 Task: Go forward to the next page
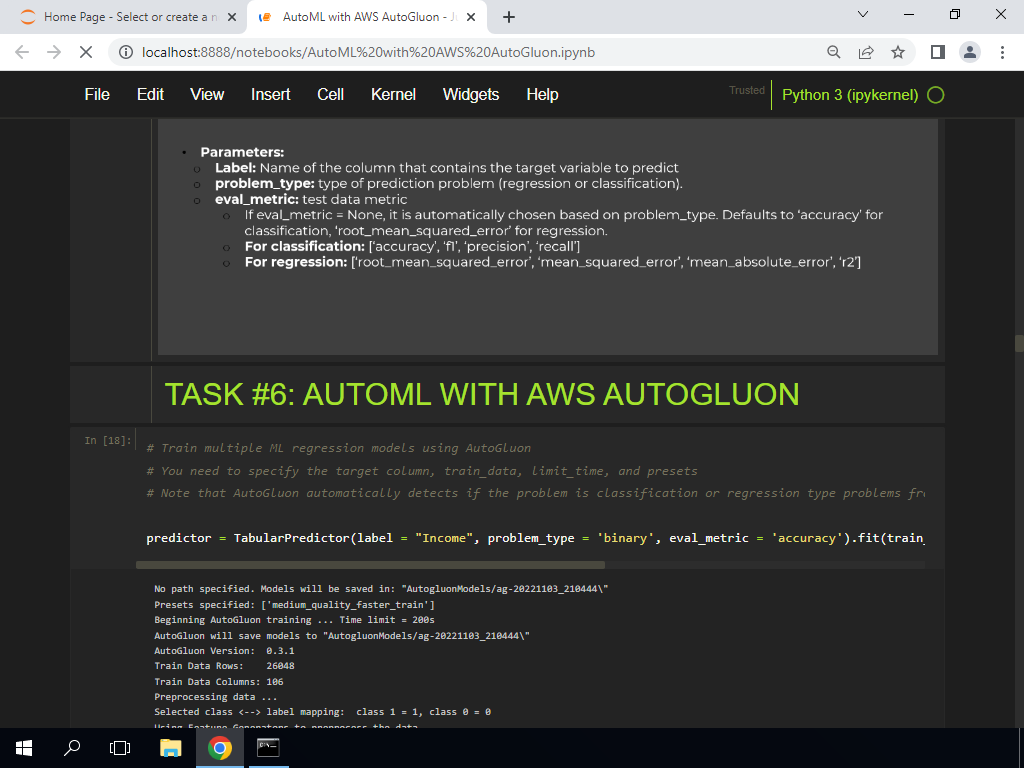(x=54, y=52)
